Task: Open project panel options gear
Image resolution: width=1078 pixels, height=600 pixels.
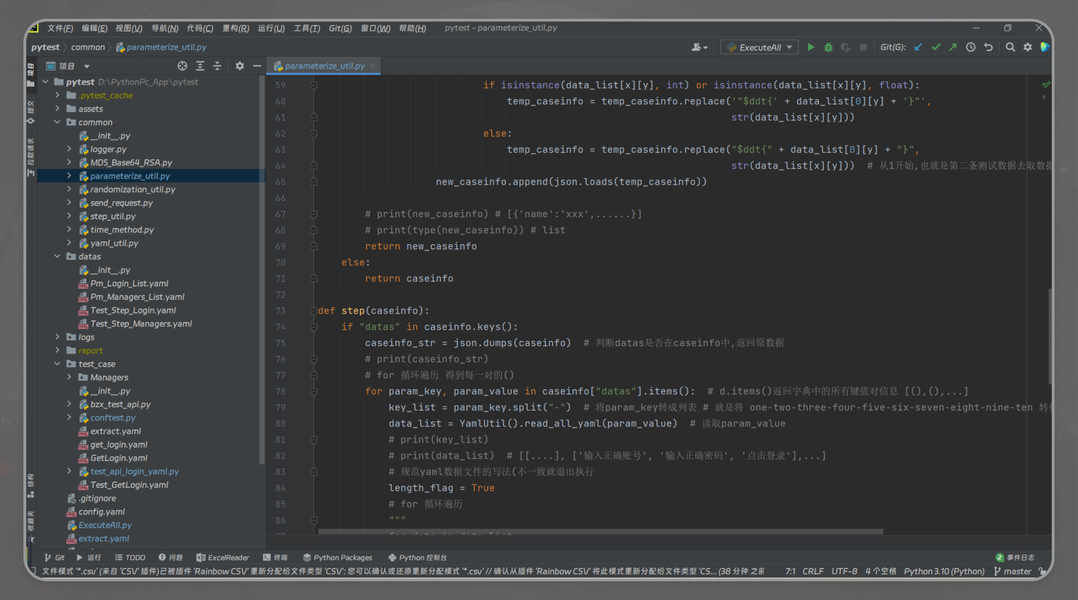Action: pyautogui.click(x=239, y=66)
